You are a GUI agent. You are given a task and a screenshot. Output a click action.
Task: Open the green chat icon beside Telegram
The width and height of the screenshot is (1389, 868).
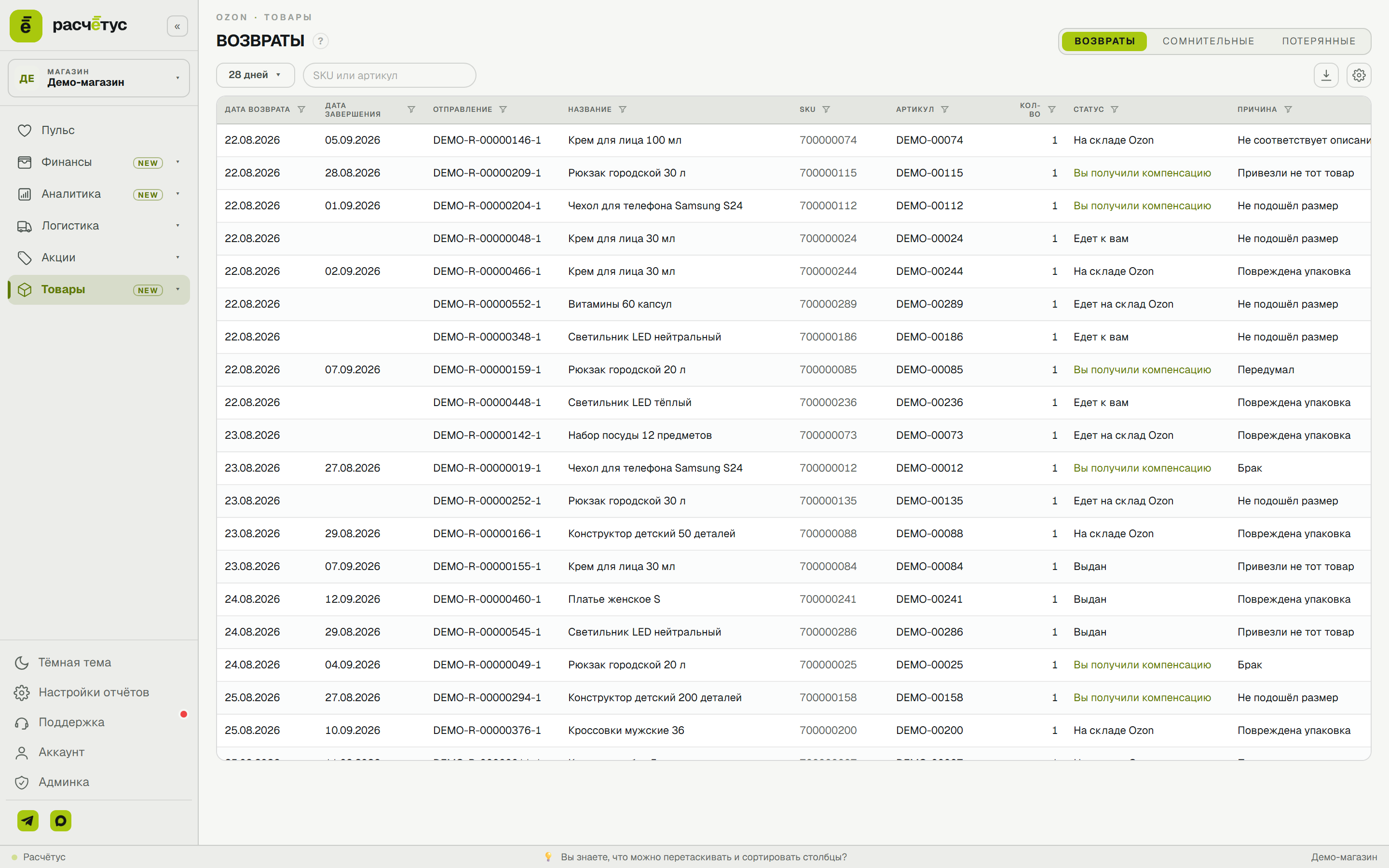pyautogui.click(x=61, y=820)
